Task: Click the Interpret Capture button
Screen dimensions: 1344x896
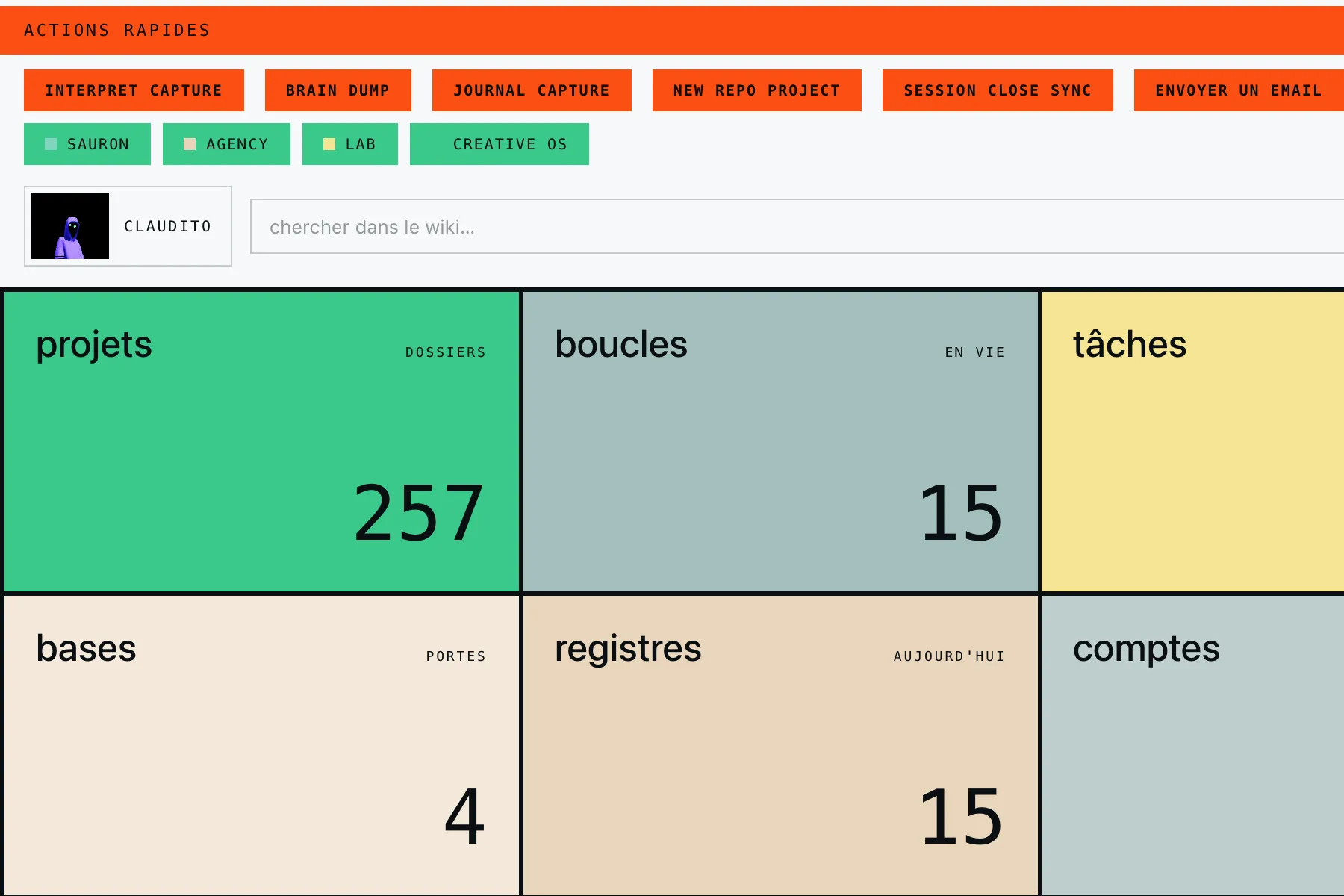Action: [134, 90]
